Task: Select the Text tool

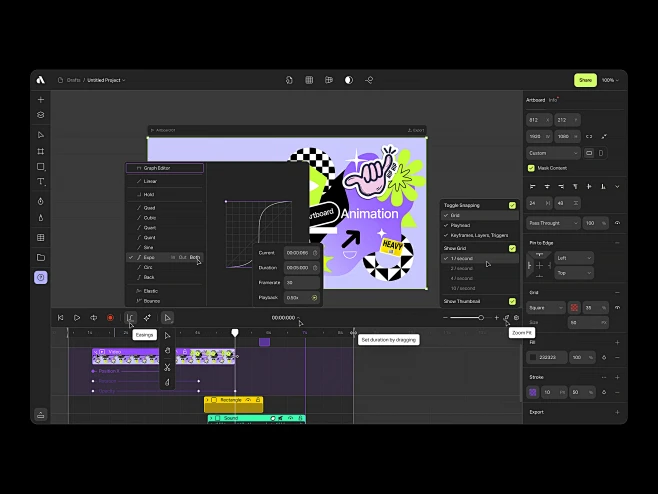Action: (41, 182)
